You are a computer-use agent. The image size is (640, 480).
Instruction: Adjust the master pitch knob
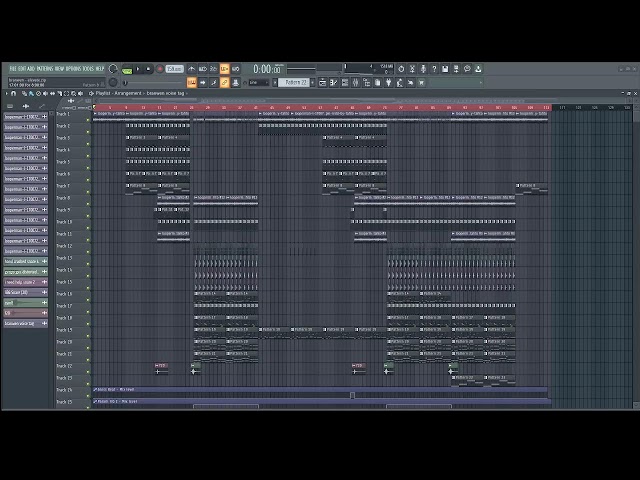(x=113, y=83)
